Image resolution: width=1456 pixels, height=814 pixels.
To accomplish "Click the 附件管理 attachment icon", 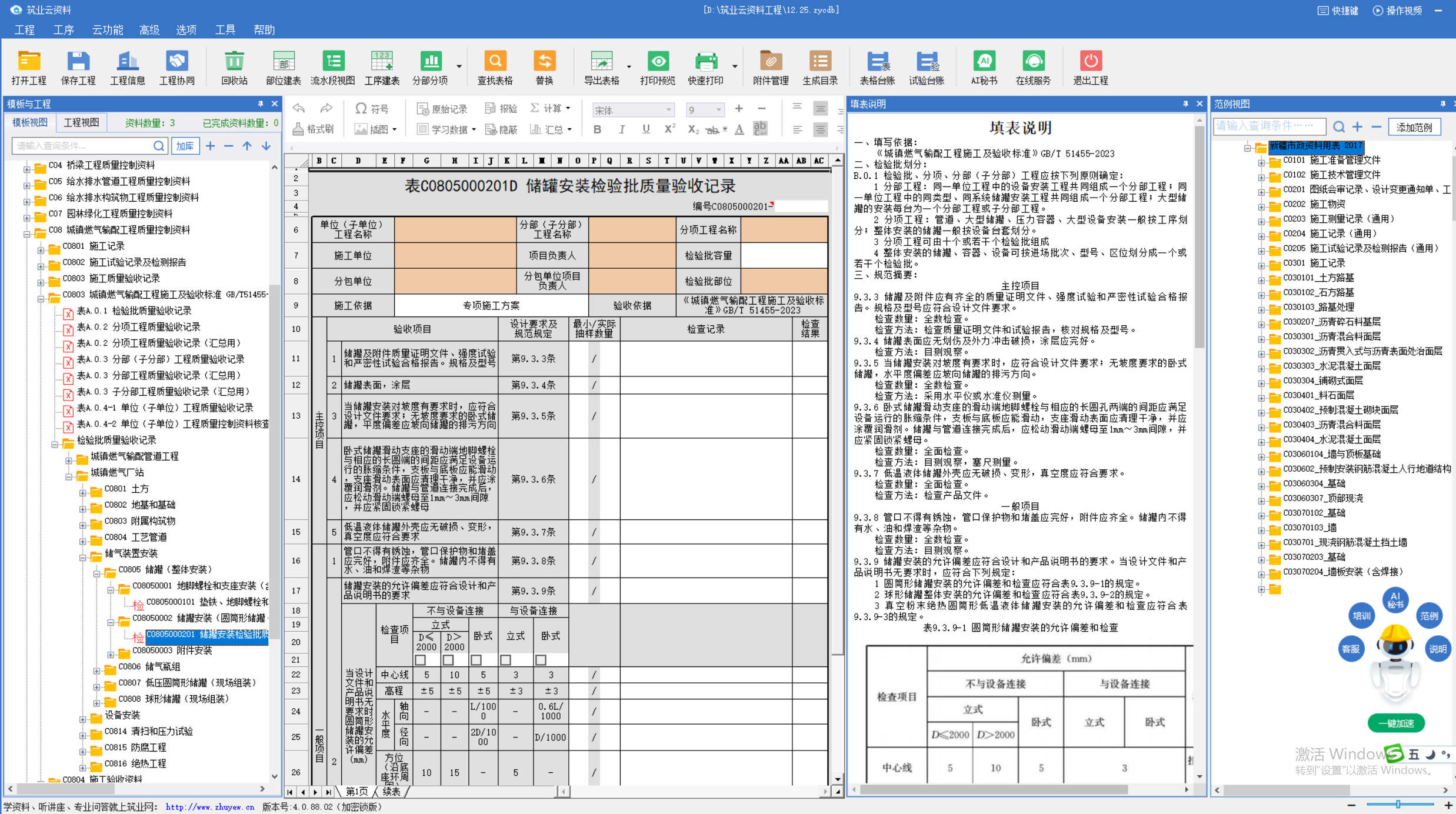I will pos(770,62).
